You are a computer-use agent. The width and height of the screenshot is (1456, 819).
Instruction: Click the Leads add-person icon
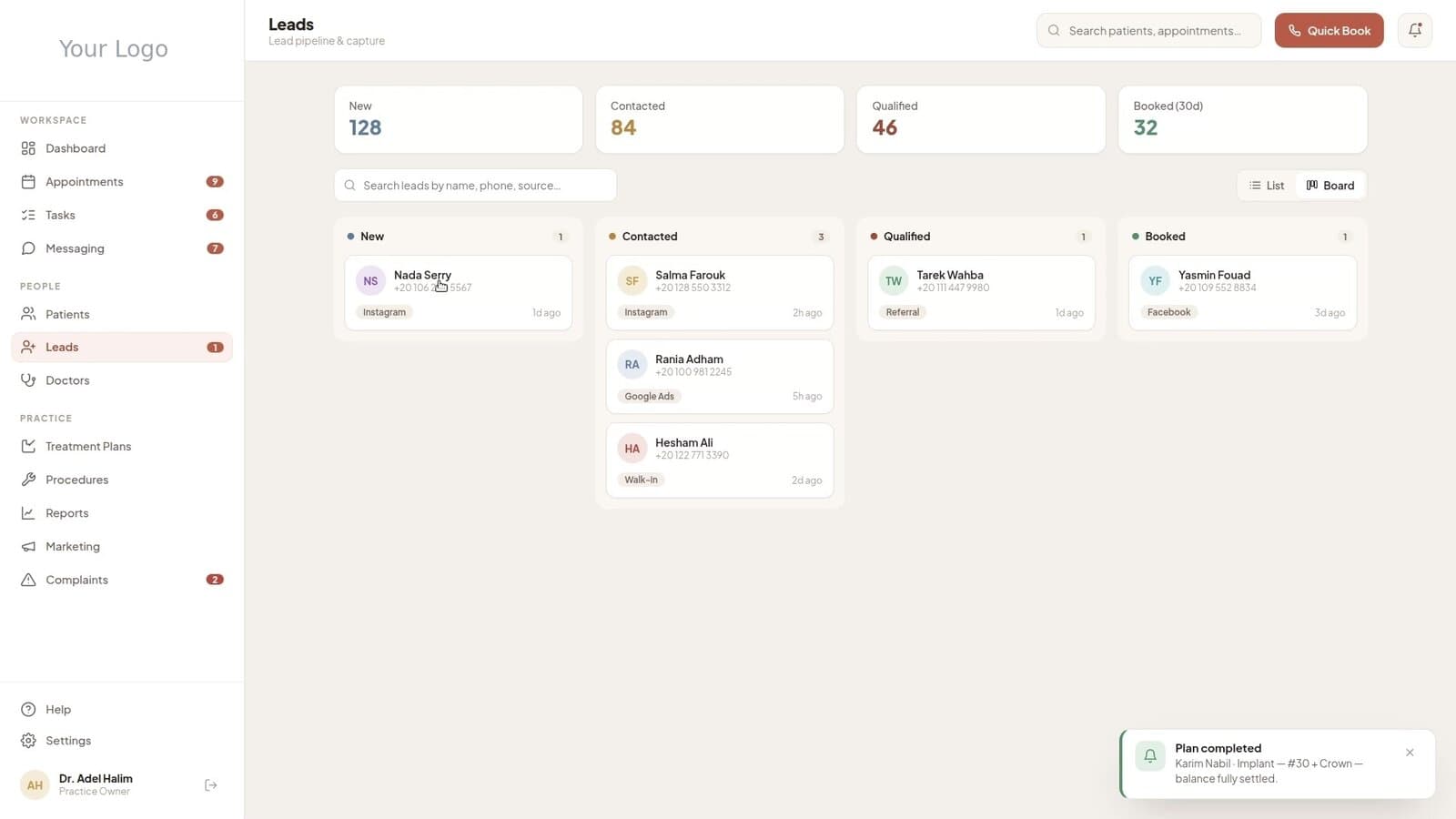pyautogui.click(x=28, y=347)
